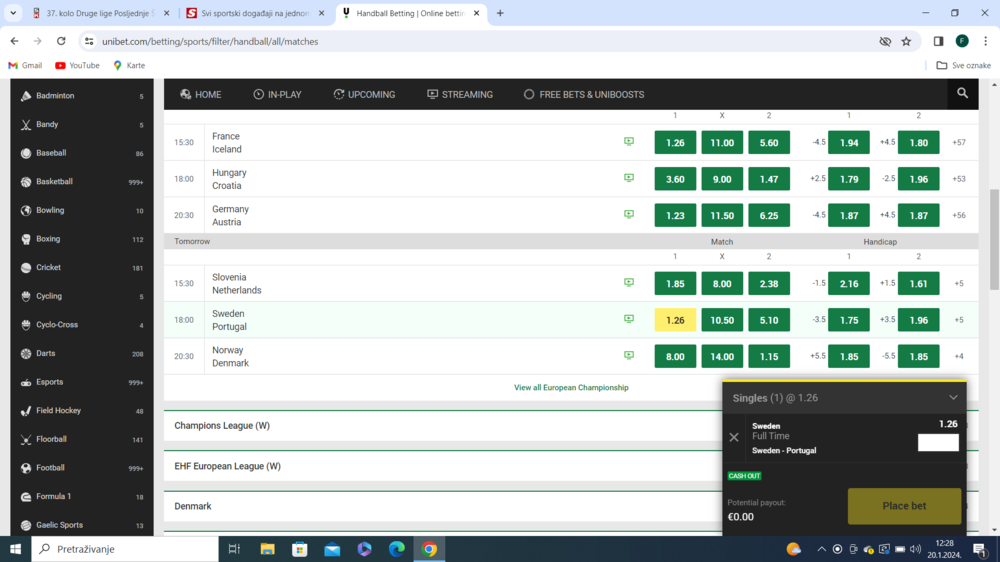This screenshot has width=1000, height=562.
Task: Bookmark this page with the star icon
Action: (906, 41)
